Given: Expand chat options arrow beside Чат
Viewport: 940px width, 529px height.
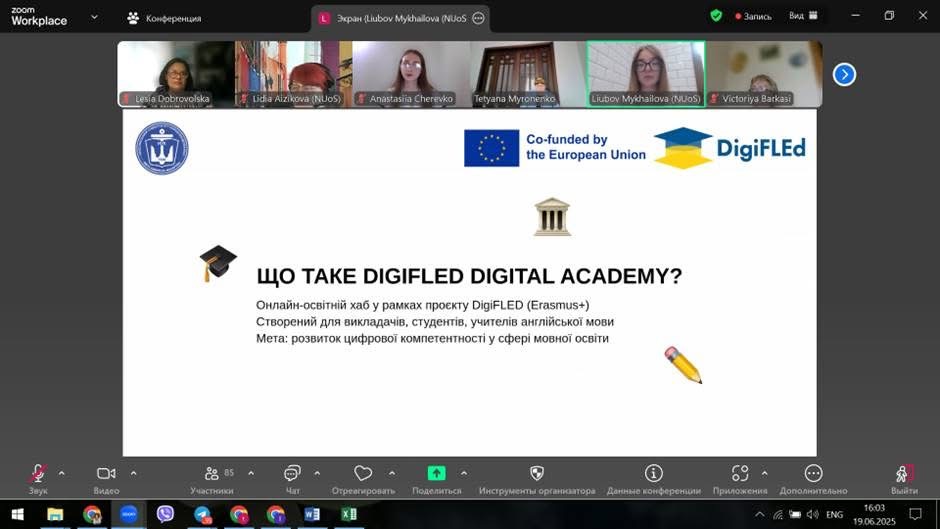Looking at the screenshot, I should tap(317, 473).
